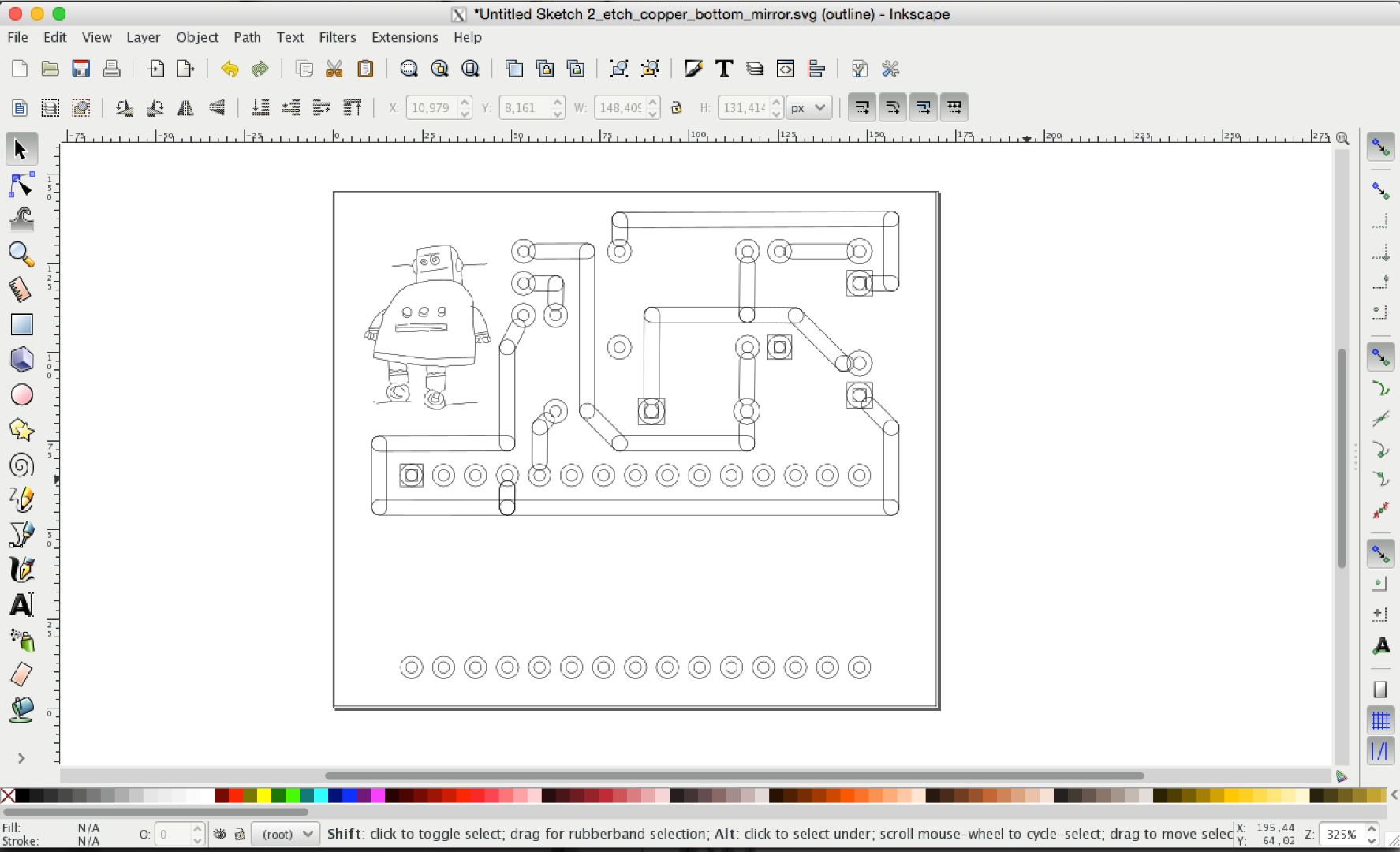
Task: Toggle the width/height lock
Action: pos(676,107)
